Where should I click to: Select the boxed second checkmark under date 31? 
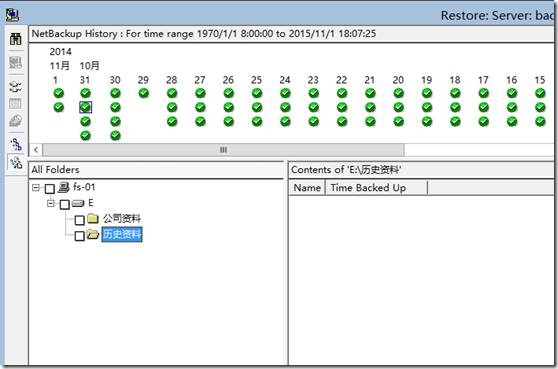pos(85,107)
